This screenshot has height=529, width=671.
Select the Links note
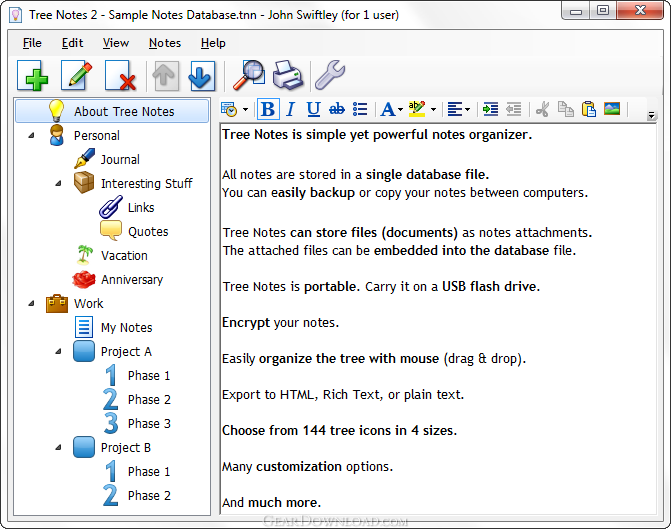pos(141,208)
